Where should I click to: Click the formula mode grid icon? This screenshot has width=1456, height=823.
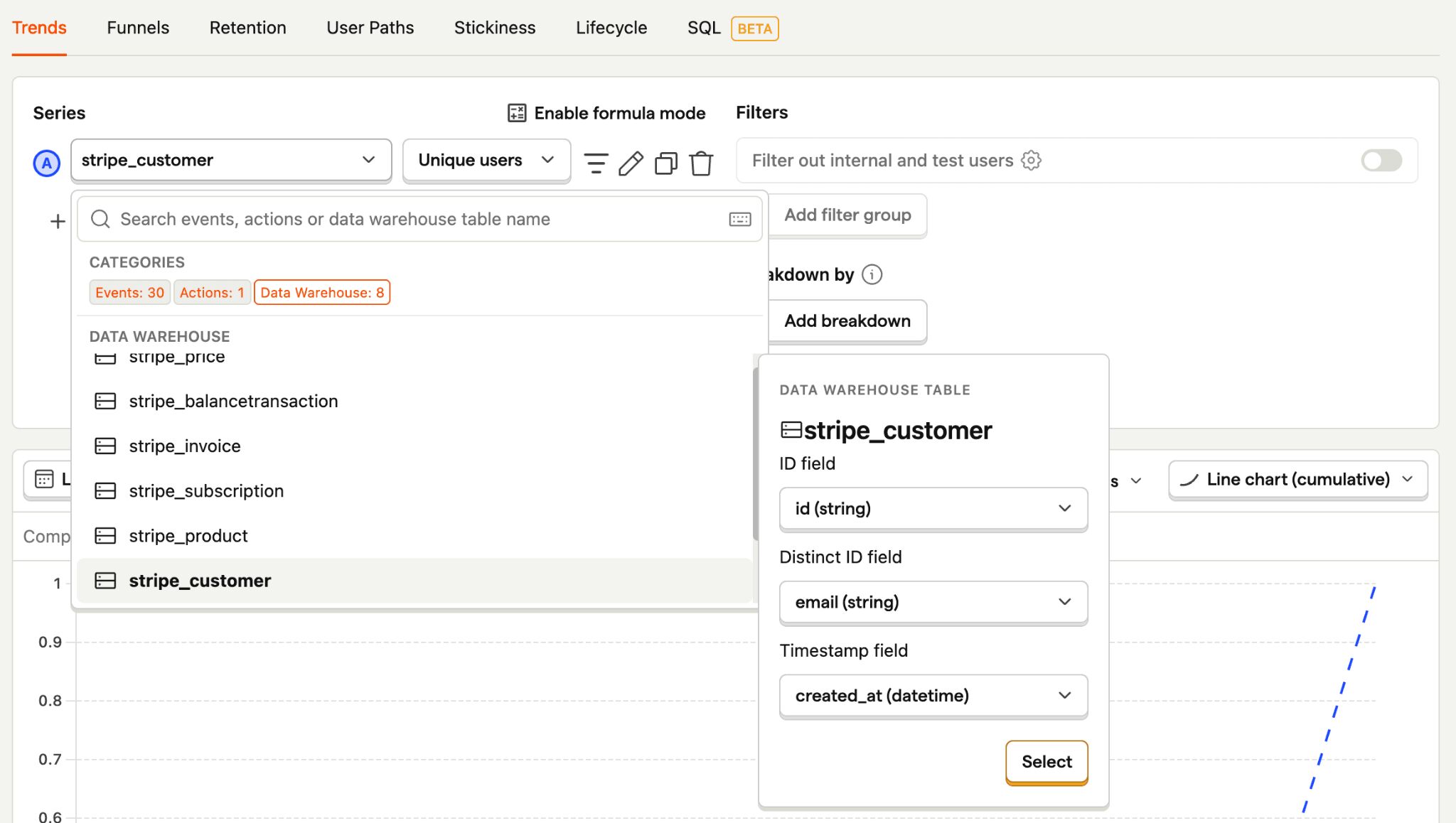point(516,112)
